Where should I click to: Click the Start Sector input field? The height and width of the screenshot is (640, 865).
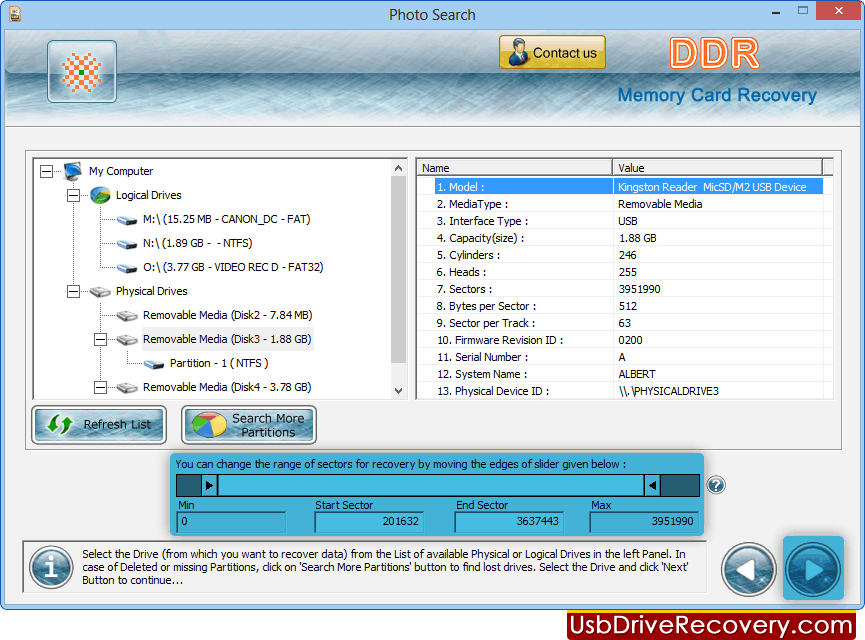[x=369, y=522]
